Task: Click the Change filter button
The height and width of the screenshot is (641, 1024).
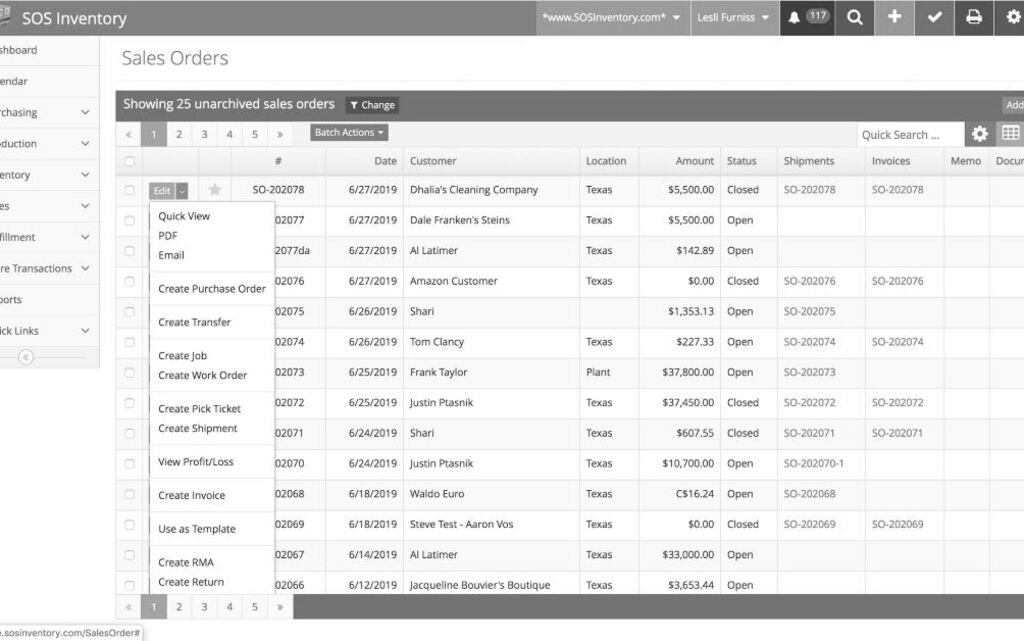Action: [x=372, y=105]
